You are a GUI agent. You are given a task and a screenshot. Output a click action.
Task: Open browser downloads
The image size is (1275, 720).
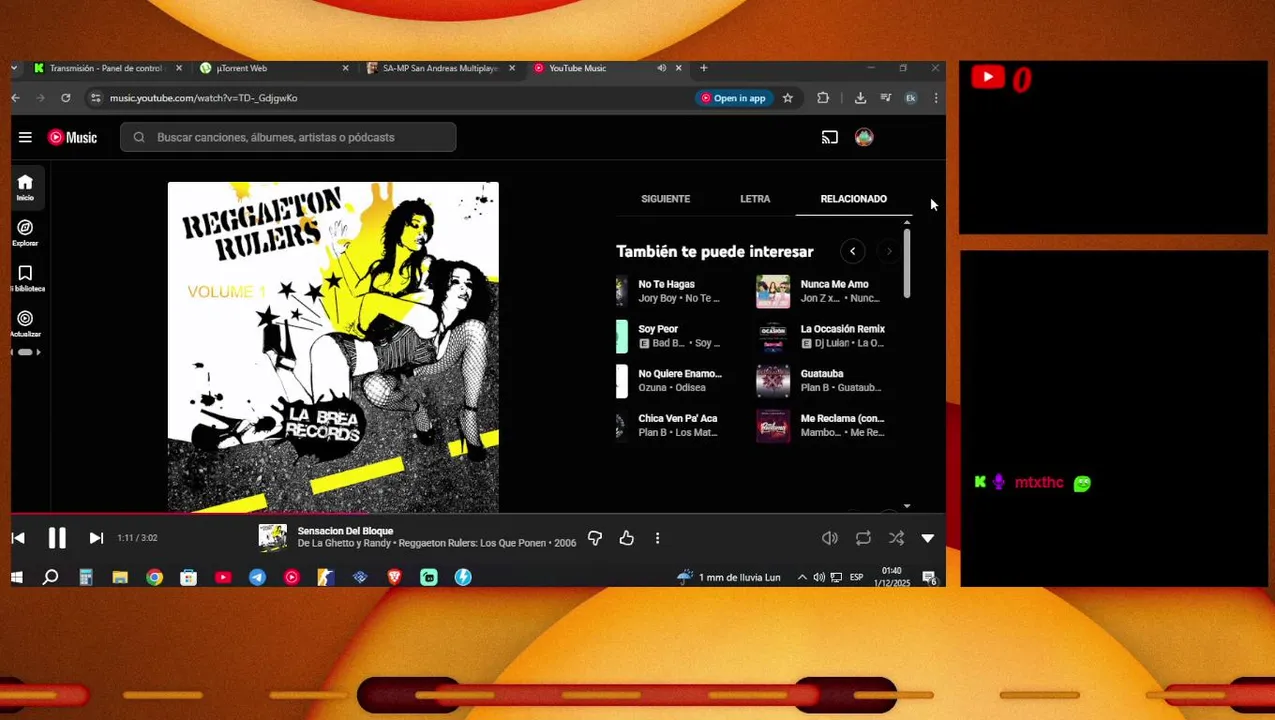coord(860,98)
